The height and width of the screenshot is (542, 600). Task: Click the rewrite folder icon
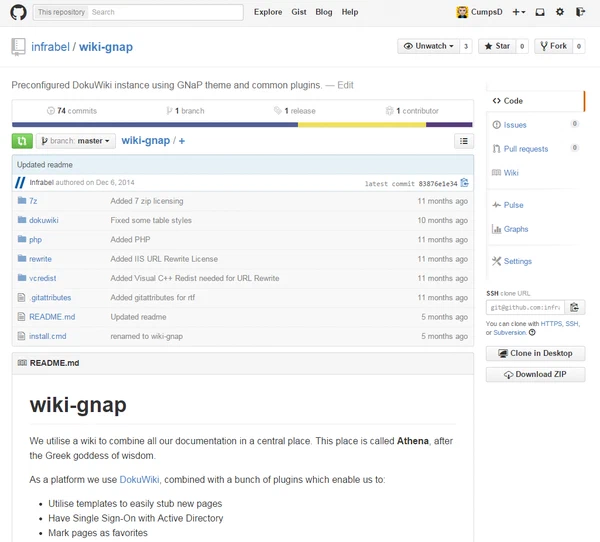(22, 259)
